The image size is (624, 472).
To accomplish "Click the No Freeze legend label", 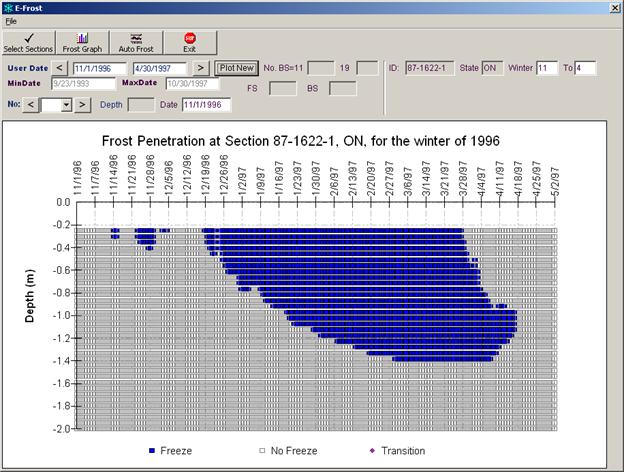I will [x=294, y=451].
